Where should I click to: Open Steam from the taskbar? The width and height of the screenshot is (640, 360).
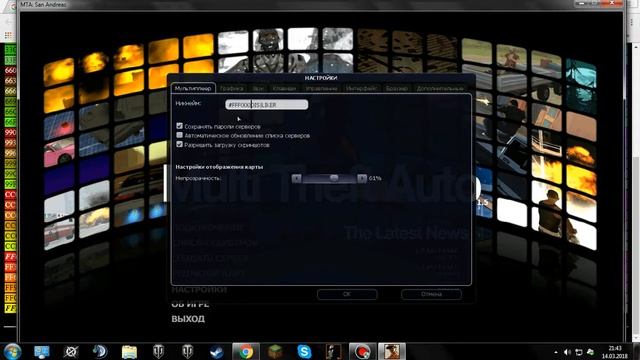pyautogui.click(x=217, y=351)
